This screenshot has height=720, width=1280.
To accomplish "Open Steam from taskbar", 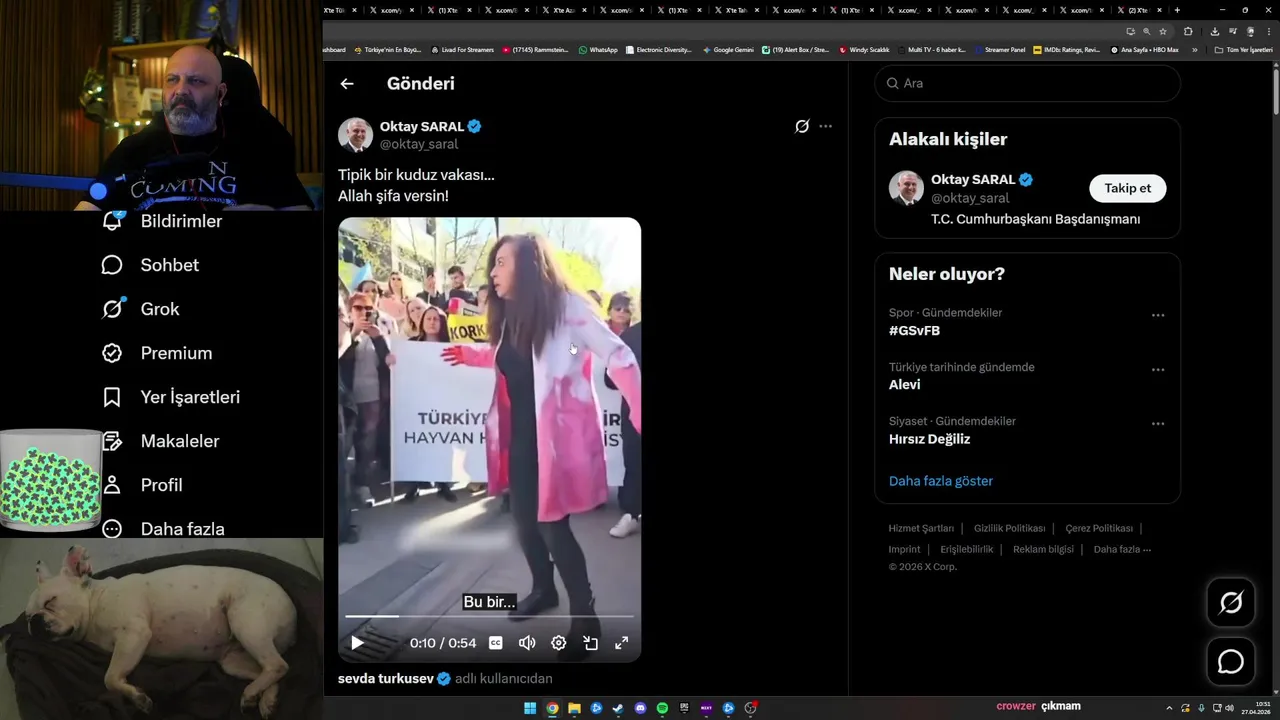I will click(618, 708).
